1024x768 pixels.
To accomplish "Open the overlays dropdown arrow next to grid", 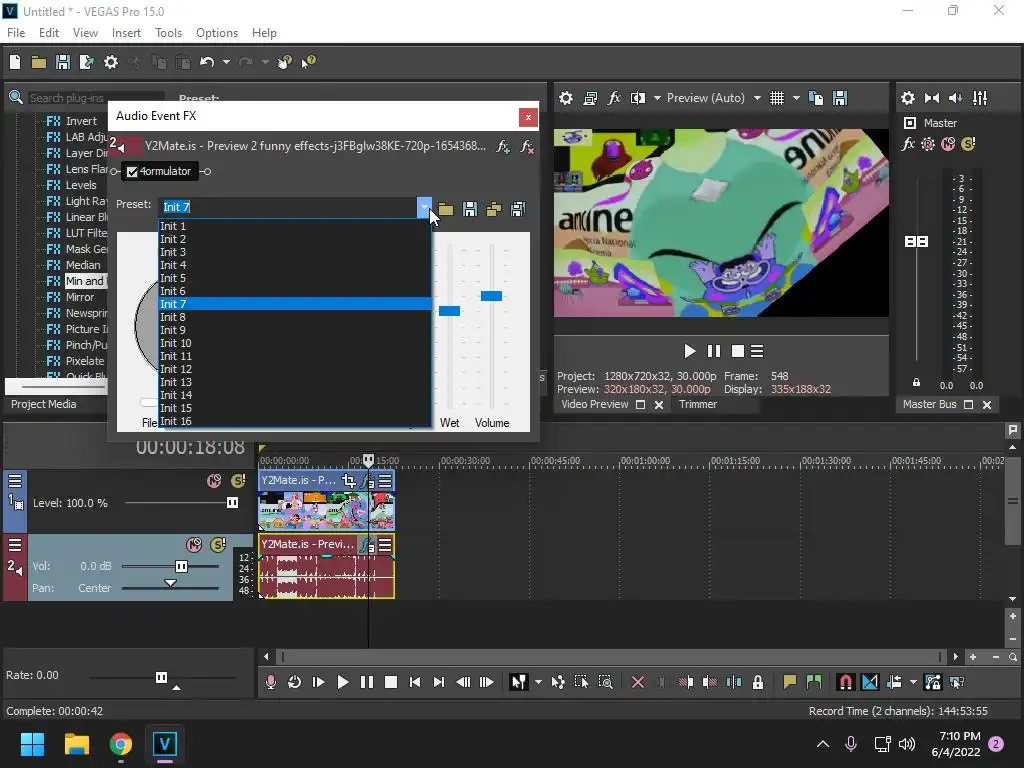I will 796,98.
